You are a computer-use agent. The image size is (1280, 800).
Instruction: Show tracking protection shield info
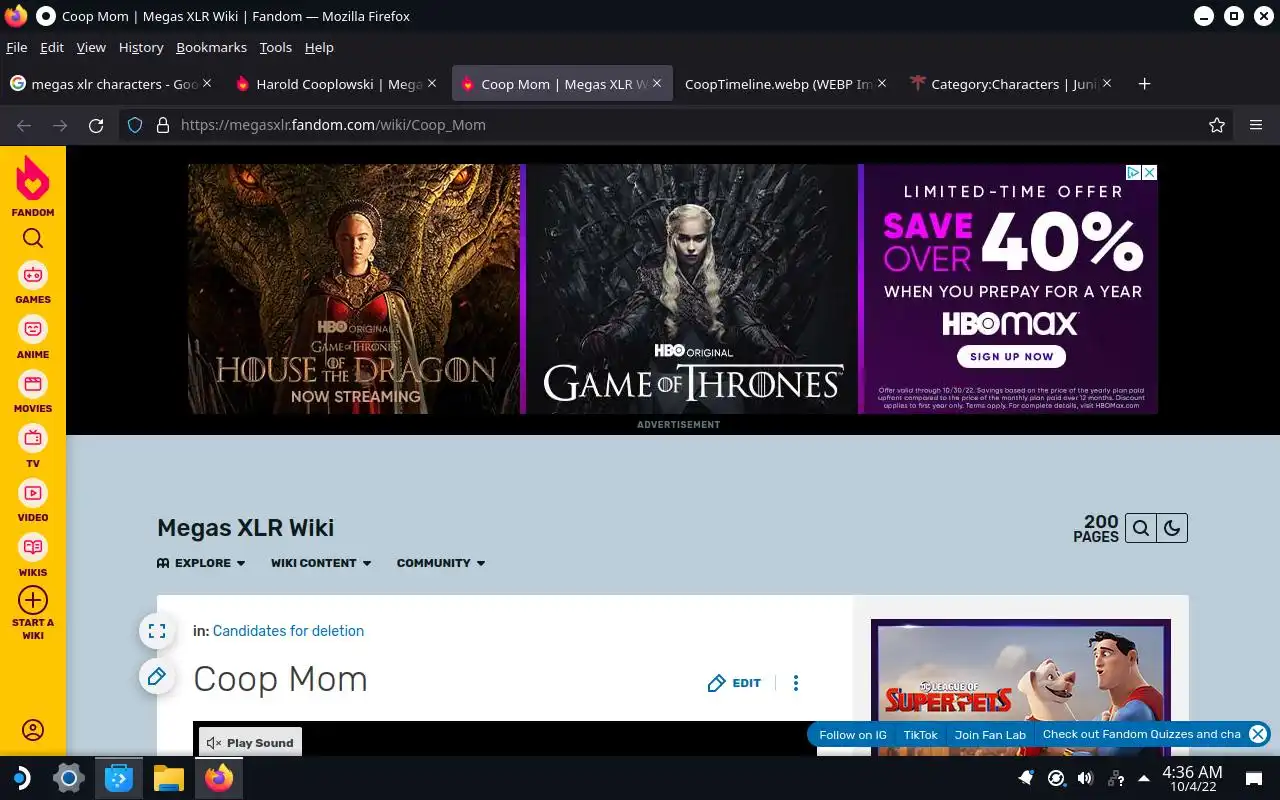[135, 125]
